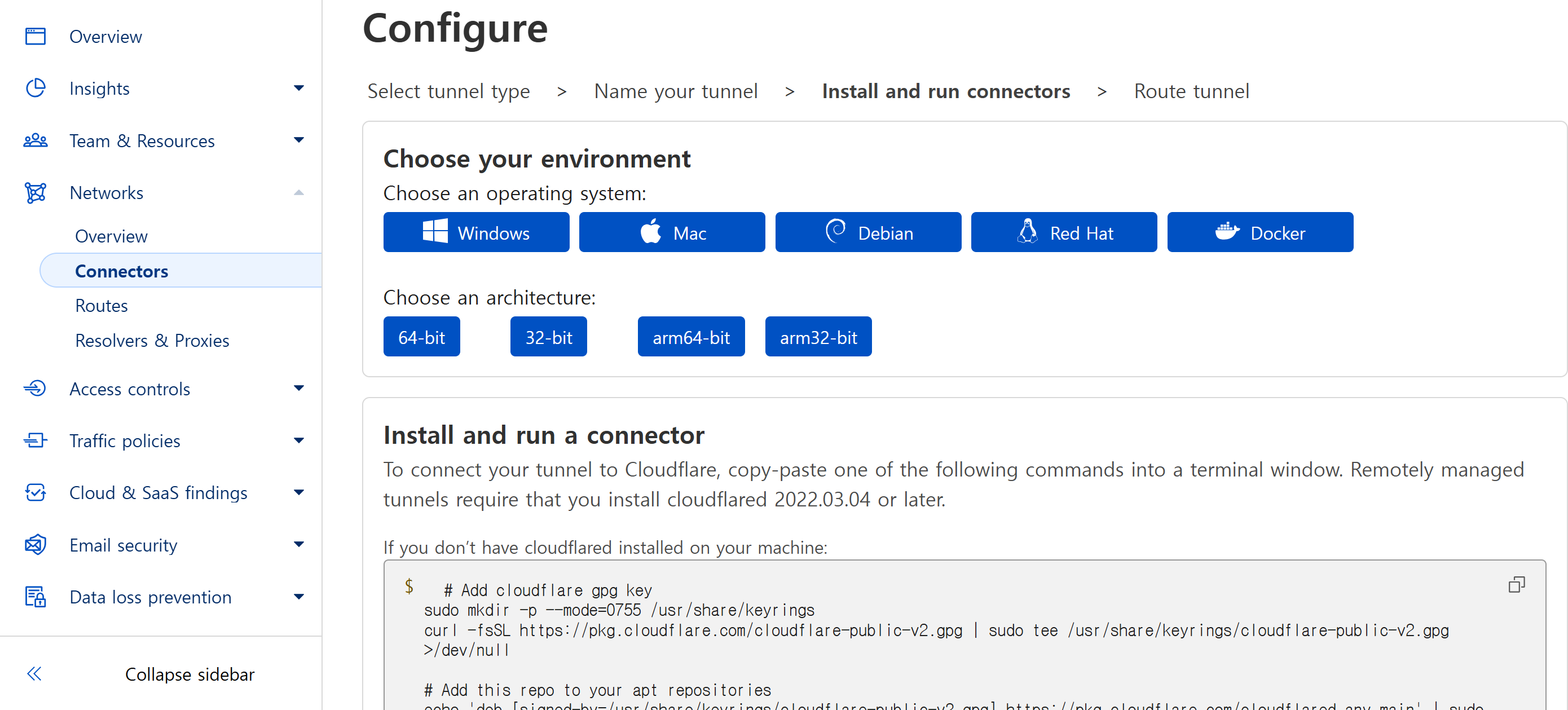Select Connectors in the Networks submenu
Viewport: 1568px width, 710px height.
pos(182,271)
